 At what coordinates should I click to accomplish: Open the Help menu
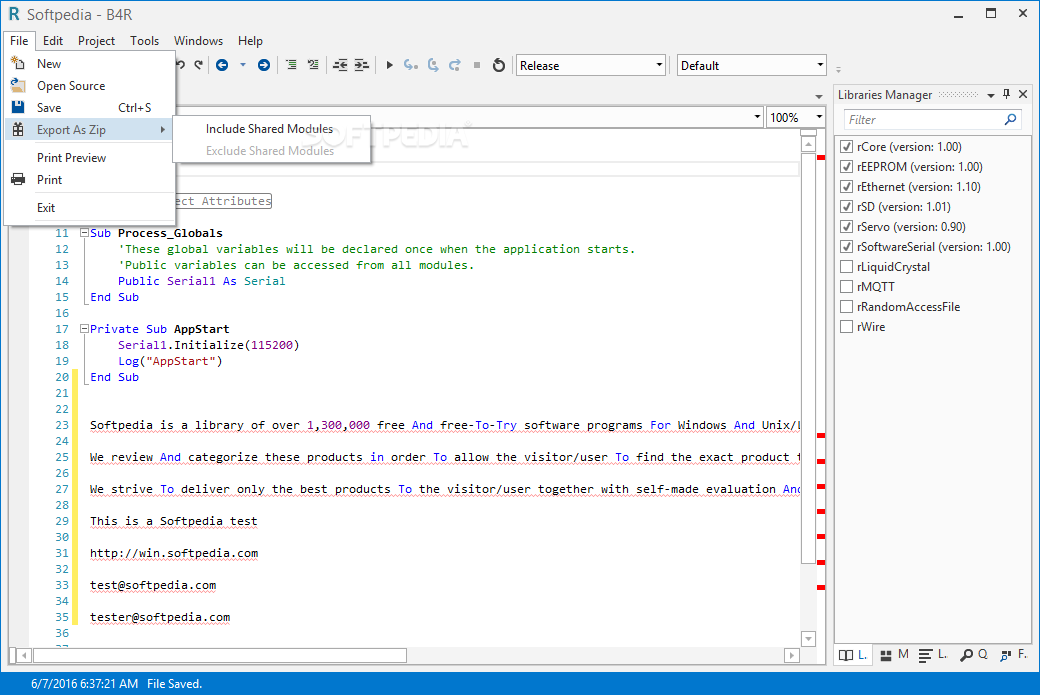(250, 40)
